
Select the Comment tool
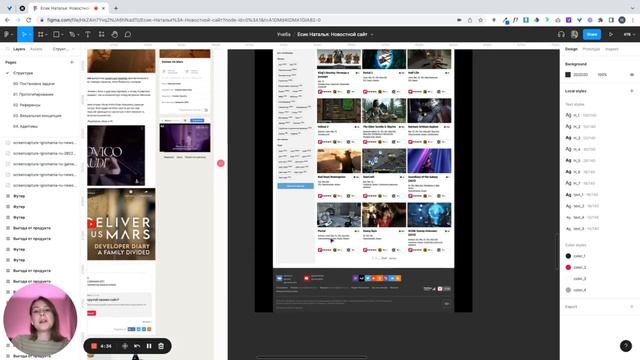point(128,35)
